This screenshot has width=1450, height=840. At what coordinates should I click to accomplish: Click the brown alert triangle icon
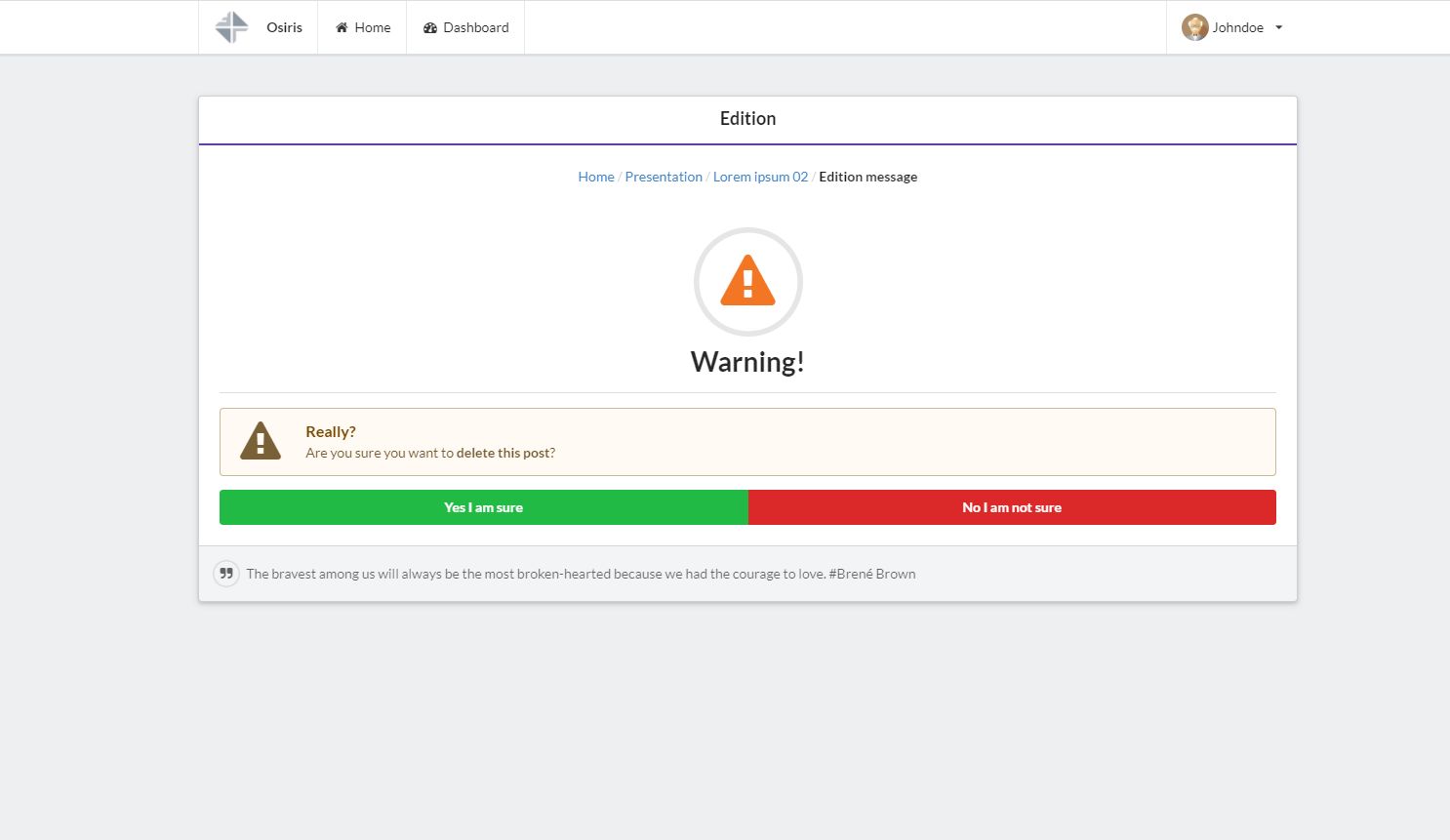(261, 441)
